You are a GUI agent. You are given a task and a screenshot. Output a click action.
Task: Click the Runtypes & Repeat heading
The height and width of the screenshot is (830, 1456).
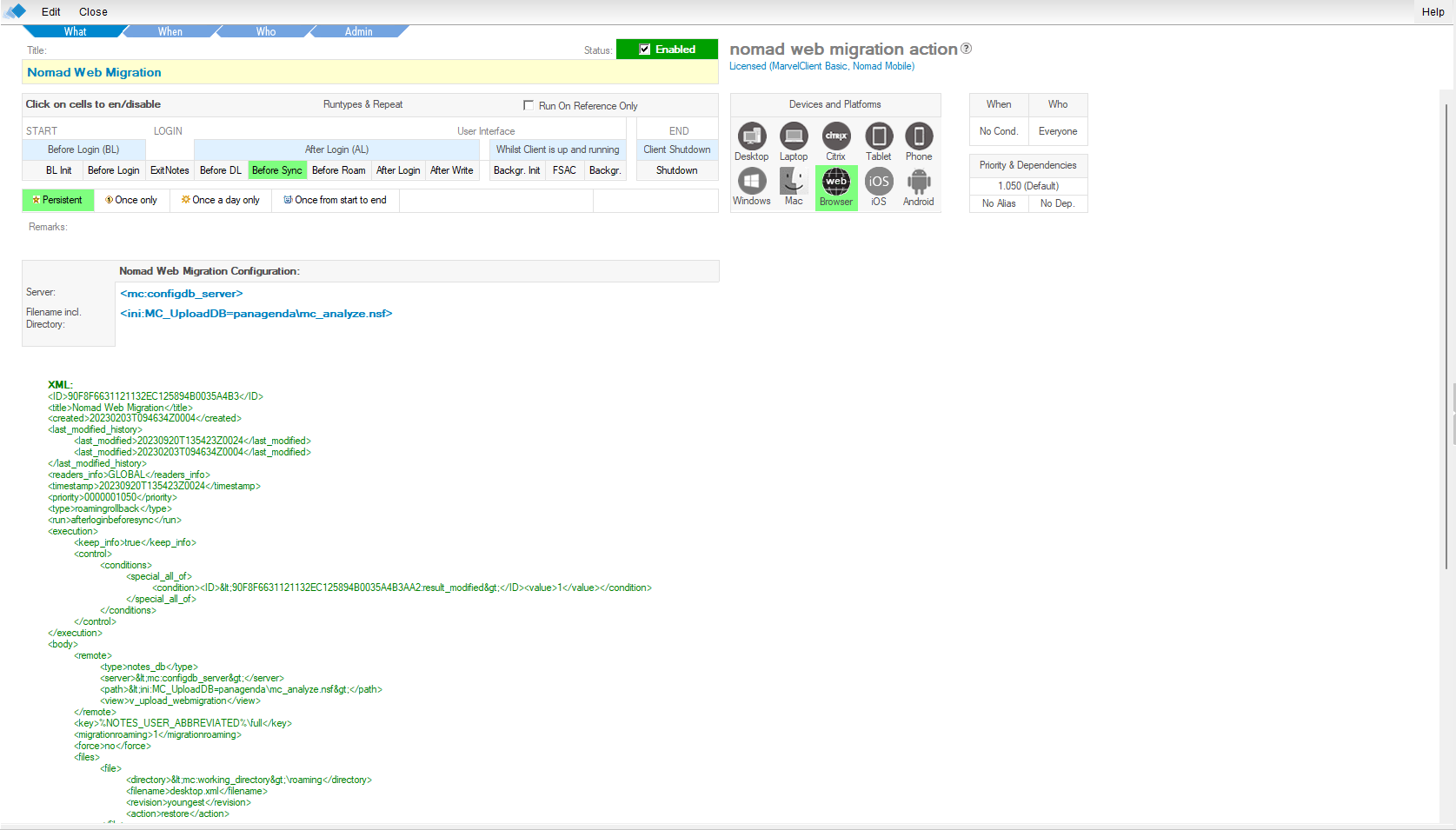click(x=362, y=104)
